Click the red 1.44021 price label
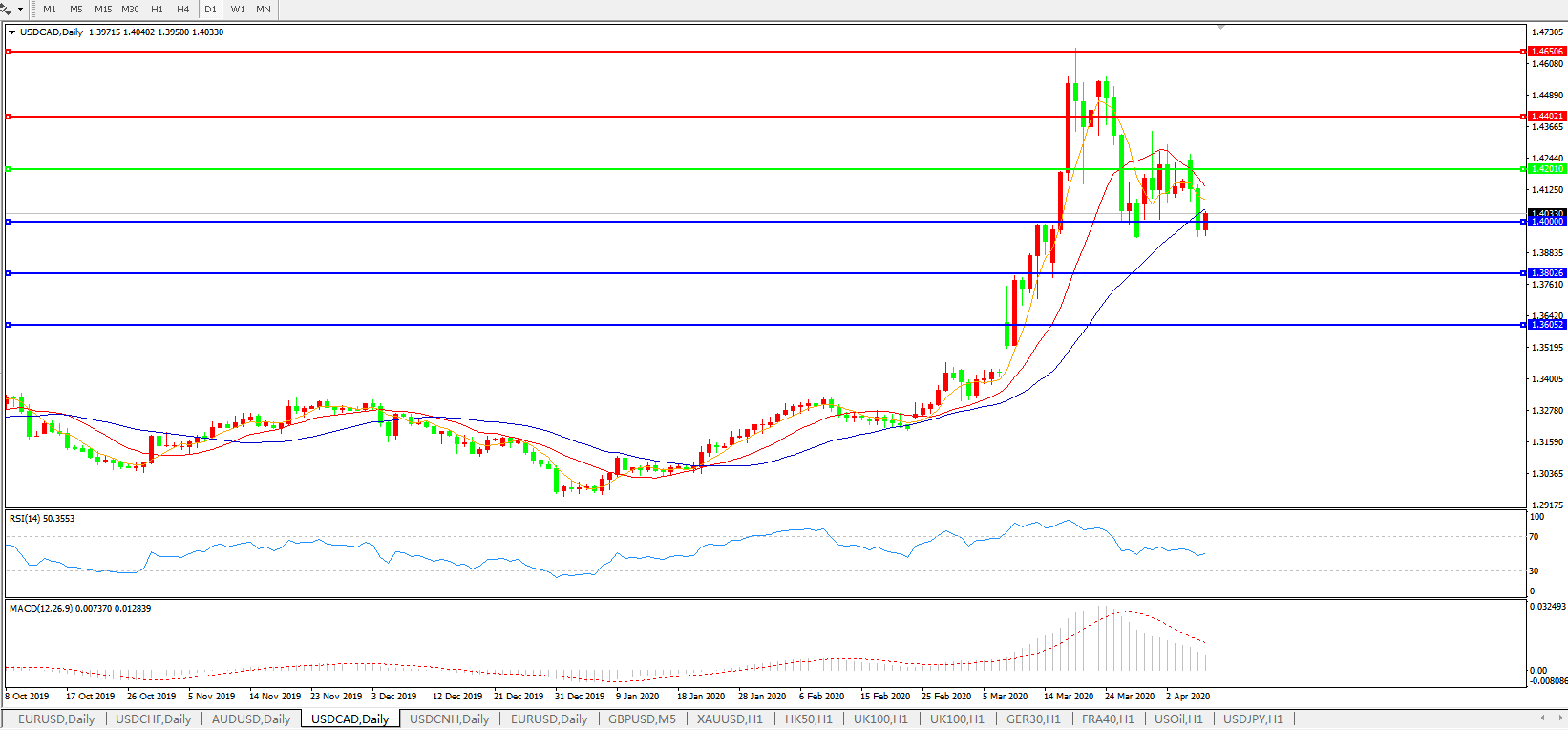Screen dimensions: 1568x730 coord(1547,117)
